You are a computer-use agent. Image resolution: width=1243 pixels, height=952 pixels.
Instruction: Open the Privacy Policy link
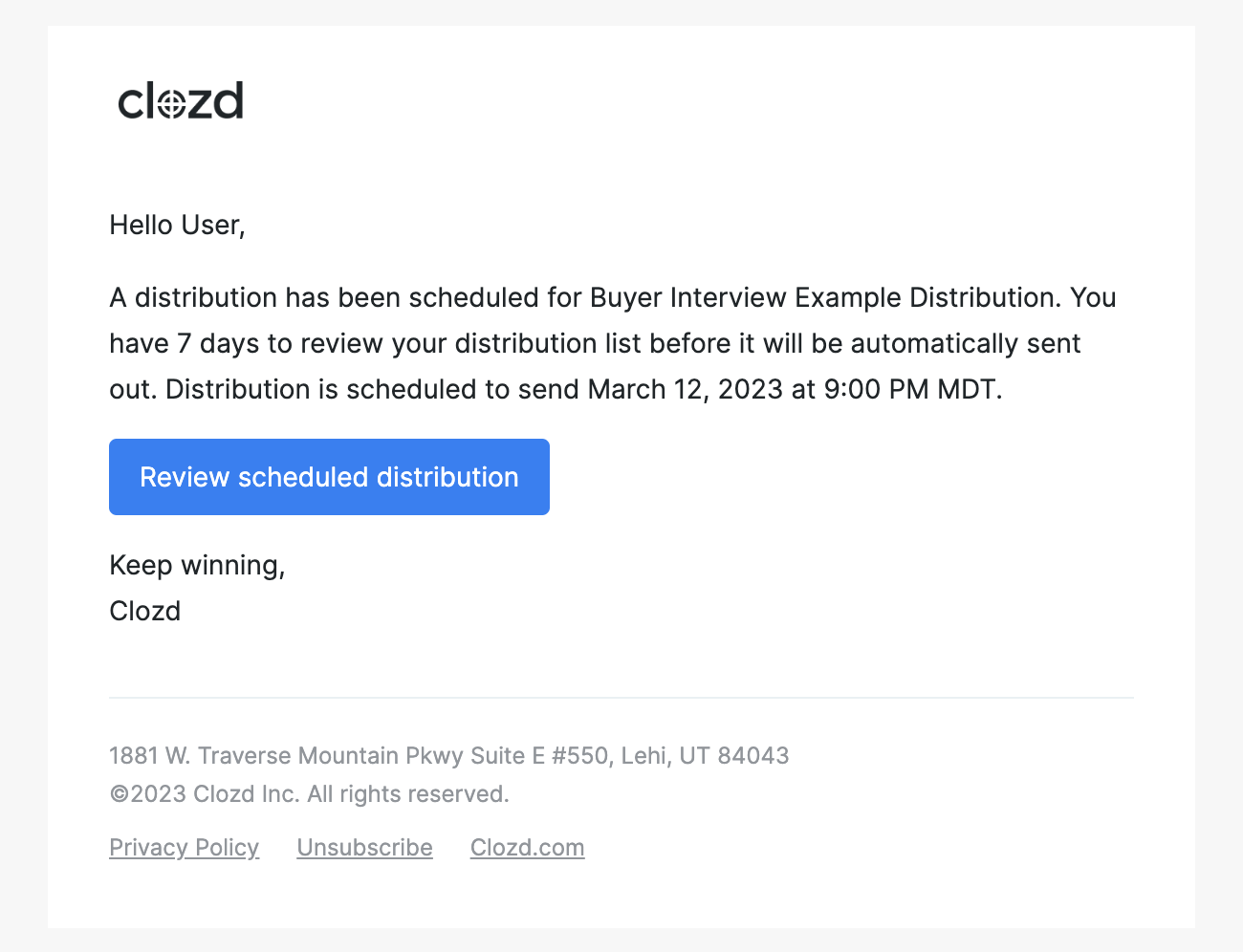[185, 848]
